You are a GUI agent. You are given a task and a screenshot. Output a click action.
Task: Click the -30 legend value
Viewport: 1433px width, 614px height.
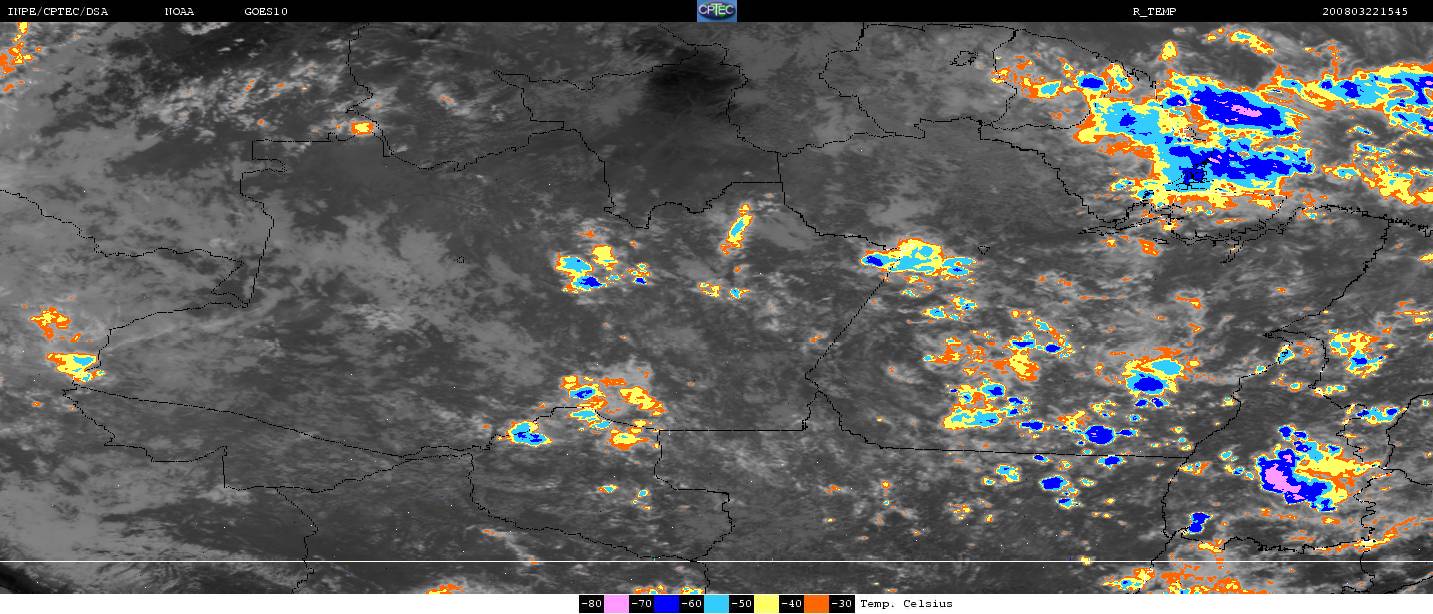(842, 604)
